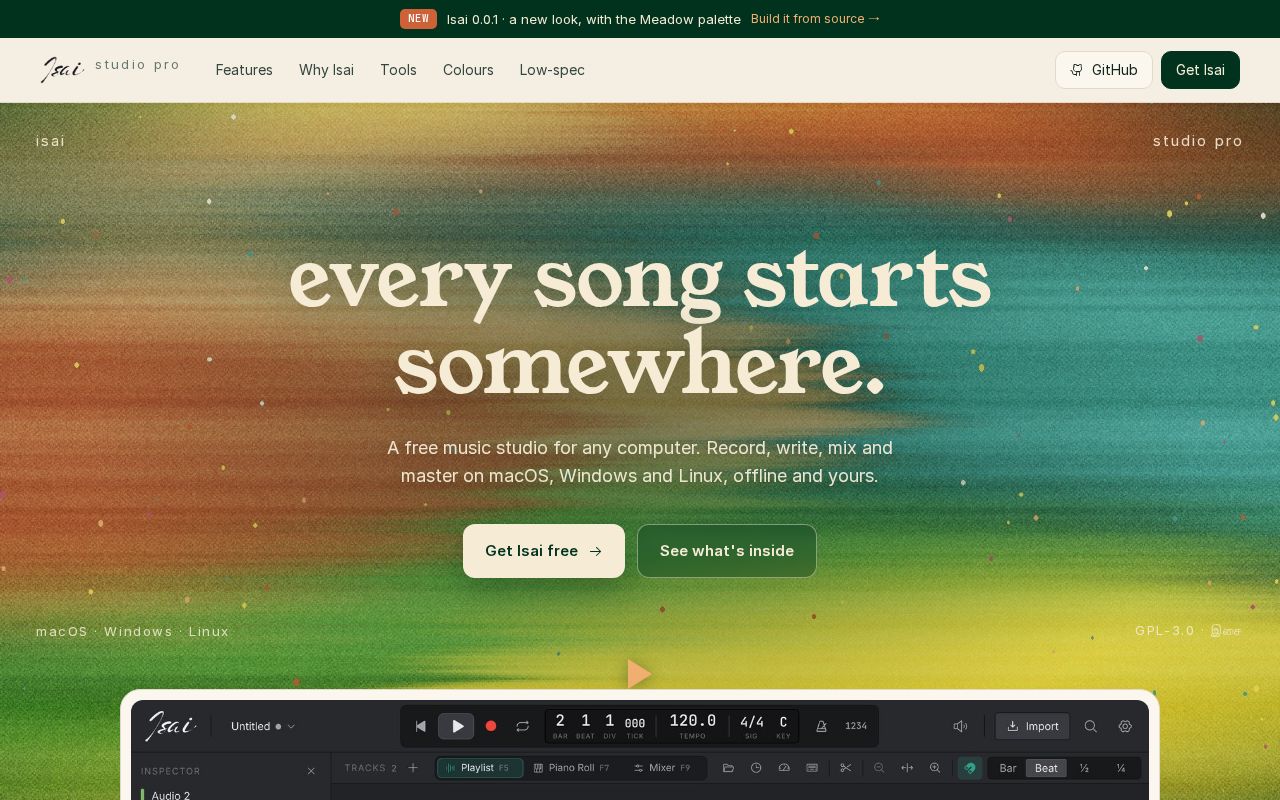Switch to the Mixer tab
The width and height of the screenshot is (1280, 800).
662,768
